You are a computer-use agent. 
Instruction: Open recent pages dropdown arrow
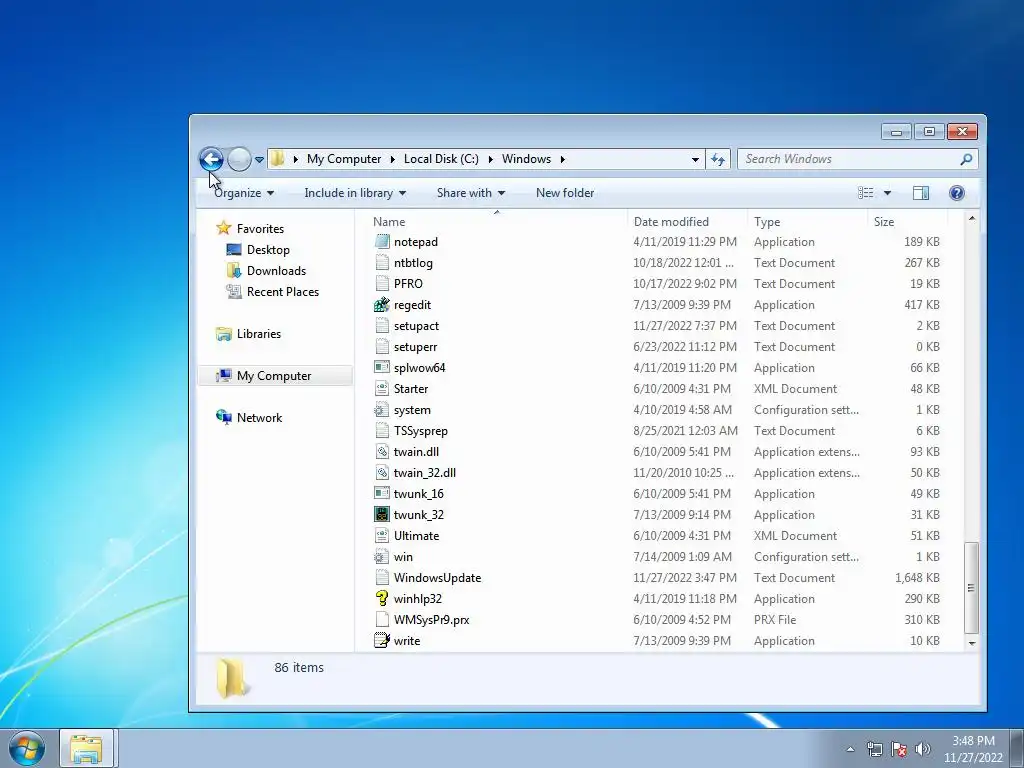click(x=259, y=159)
